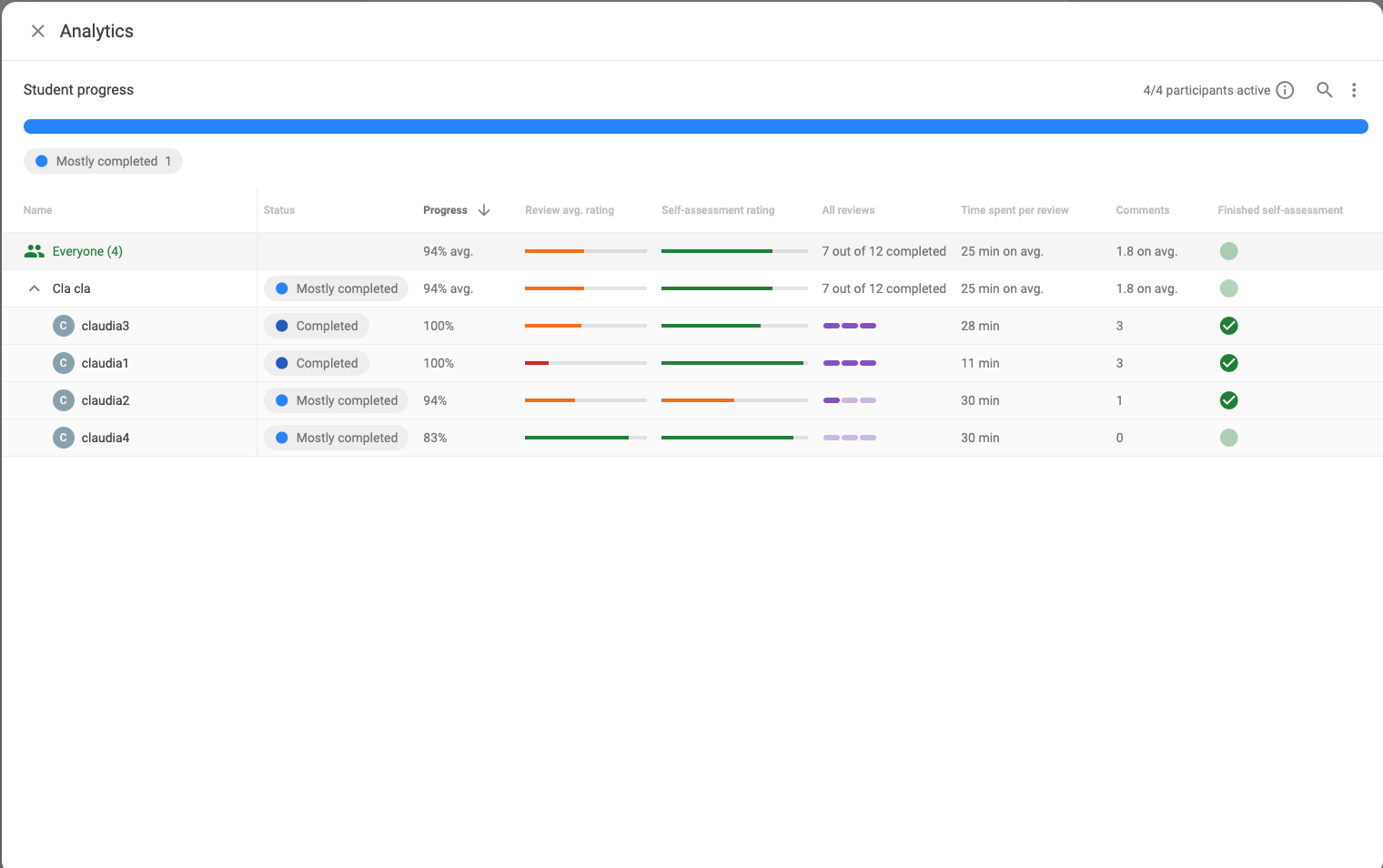The height and width of the screenshot is (868, 1383).
Task: Click claudia3 Completed status chip
Action: (x=317, y=326)
